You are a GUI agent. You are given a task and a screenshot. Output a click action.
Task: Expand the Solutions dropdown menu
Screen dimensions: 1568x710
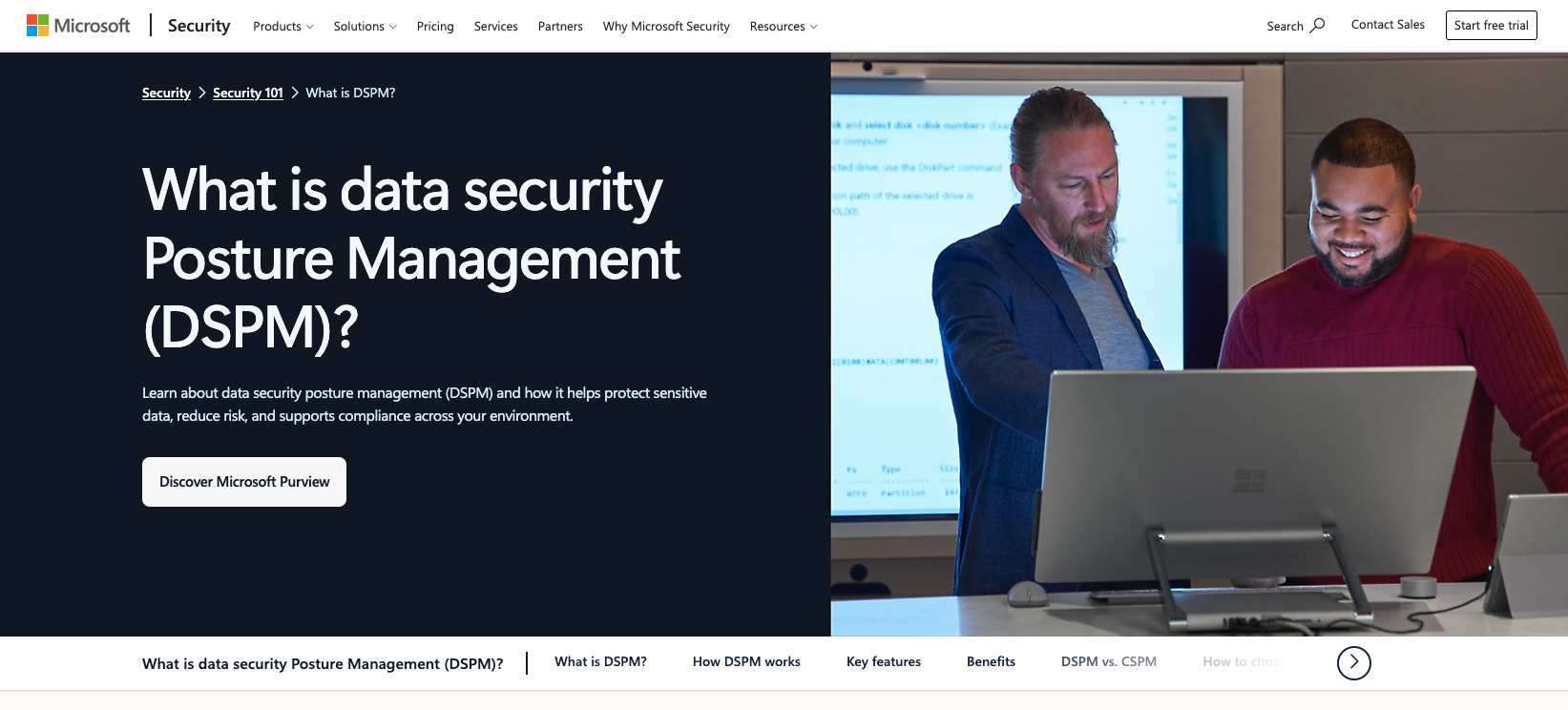[365, 27]
